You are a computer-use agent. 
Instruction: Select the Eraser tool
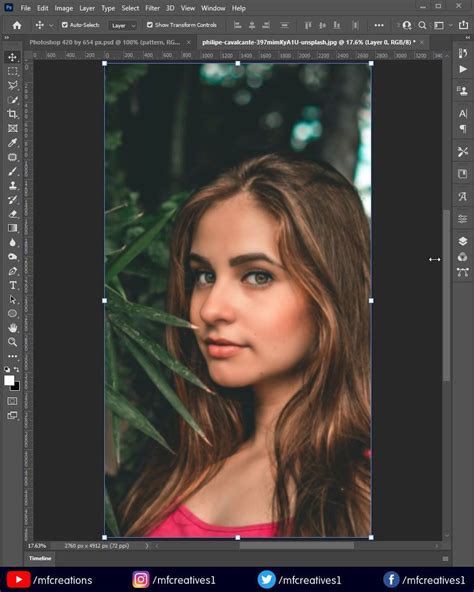point(12,214)
